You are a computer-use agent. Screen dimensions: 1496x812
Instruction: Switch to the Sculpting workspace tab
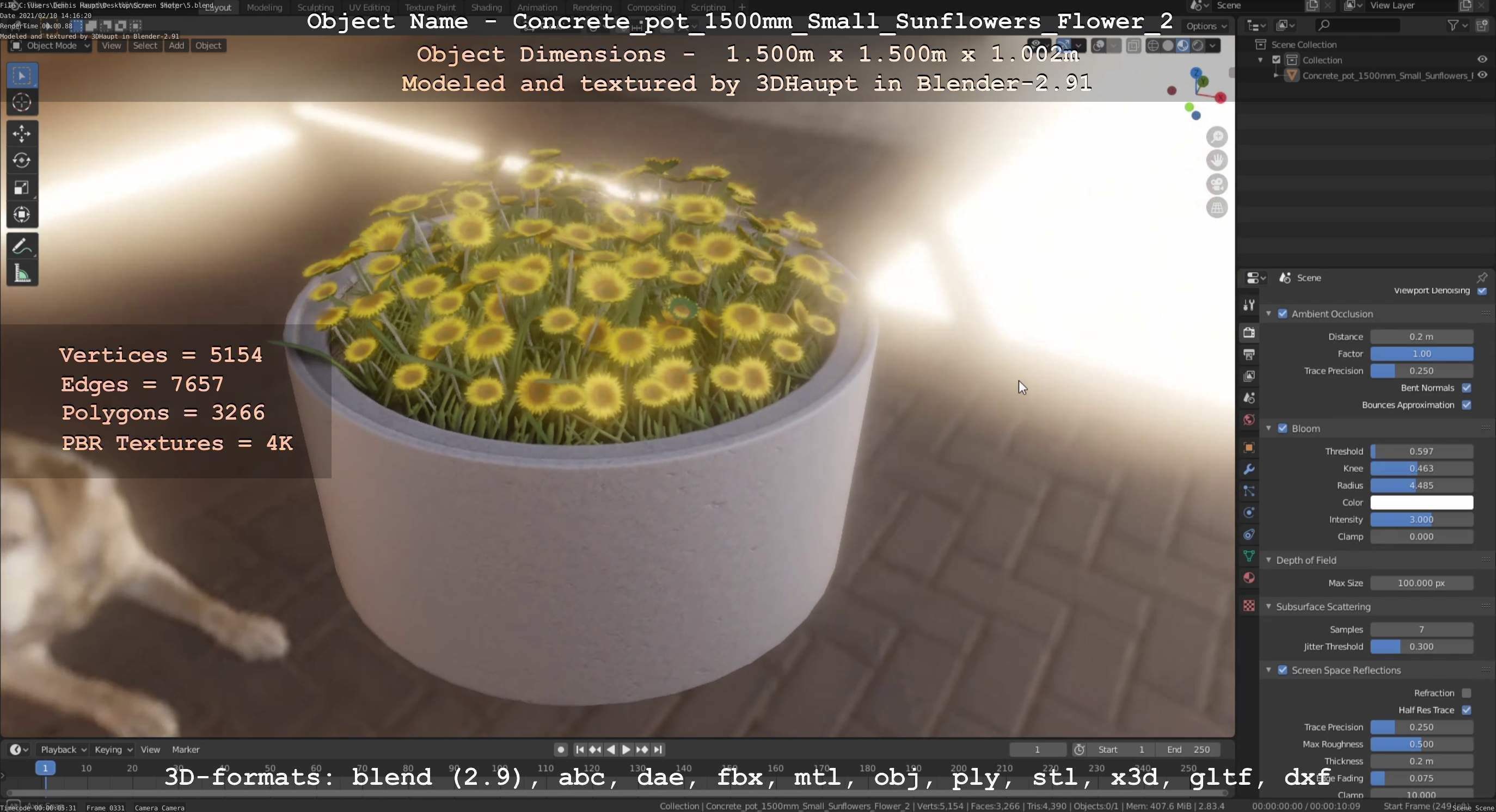coord(315,8)
